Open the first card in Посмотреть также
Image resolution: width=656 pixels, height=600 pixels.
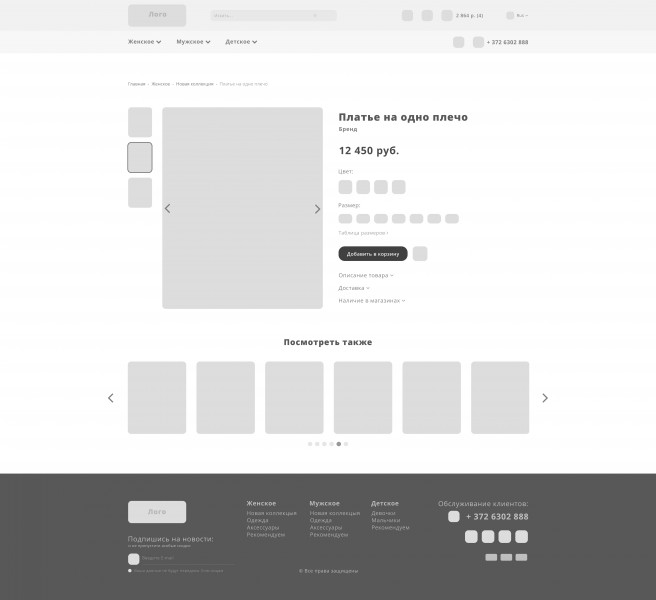point(157,398)
